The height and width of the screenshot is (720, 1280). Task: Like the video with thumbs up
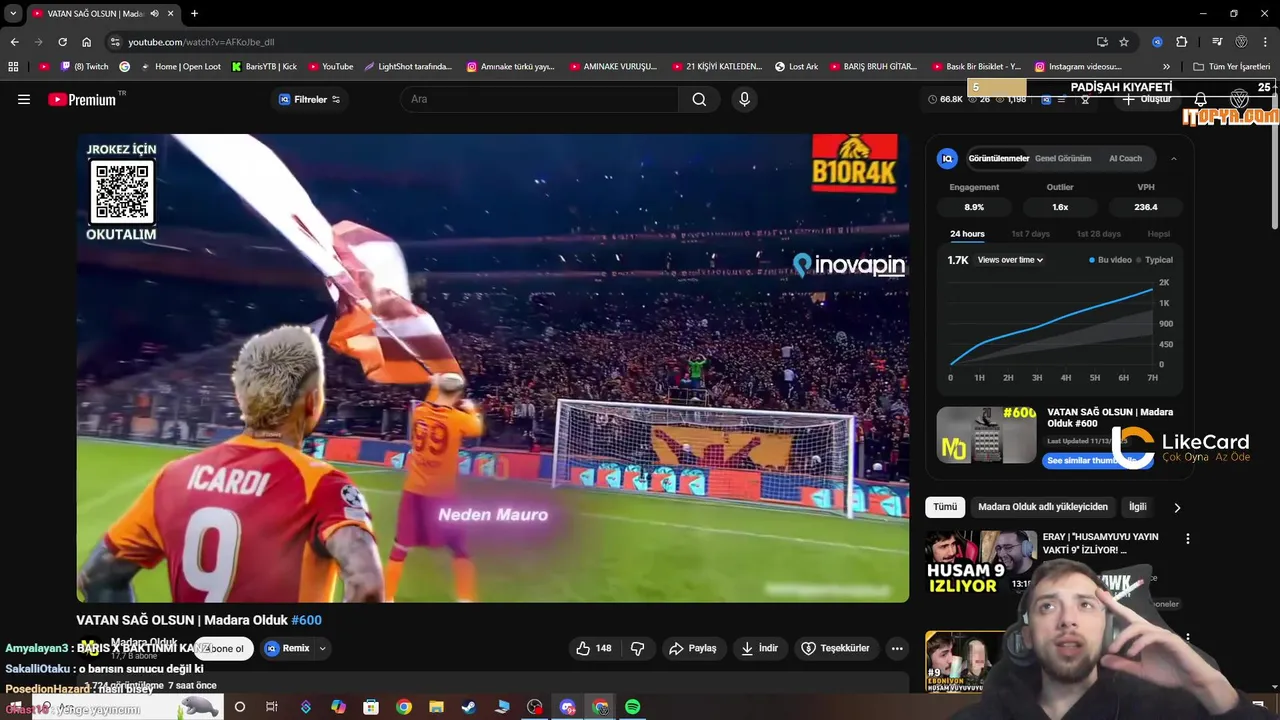[x=593, y=648]
